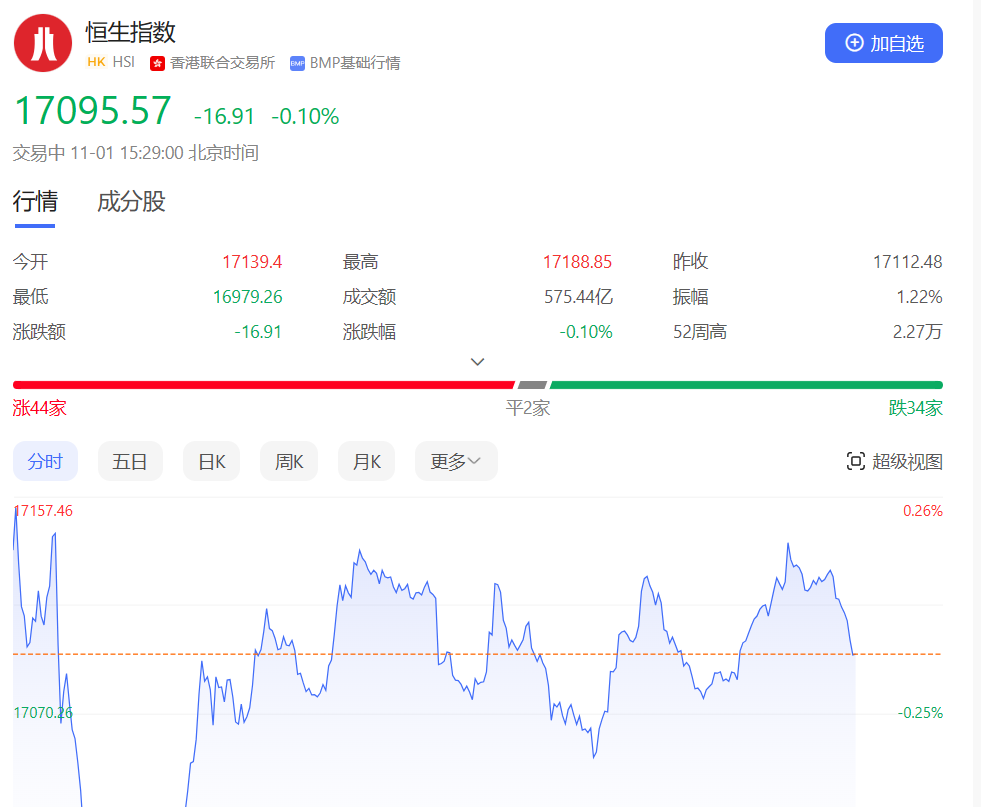Click the 今开 value 17139.4
The image size is (981, 807).
[252, 261]
